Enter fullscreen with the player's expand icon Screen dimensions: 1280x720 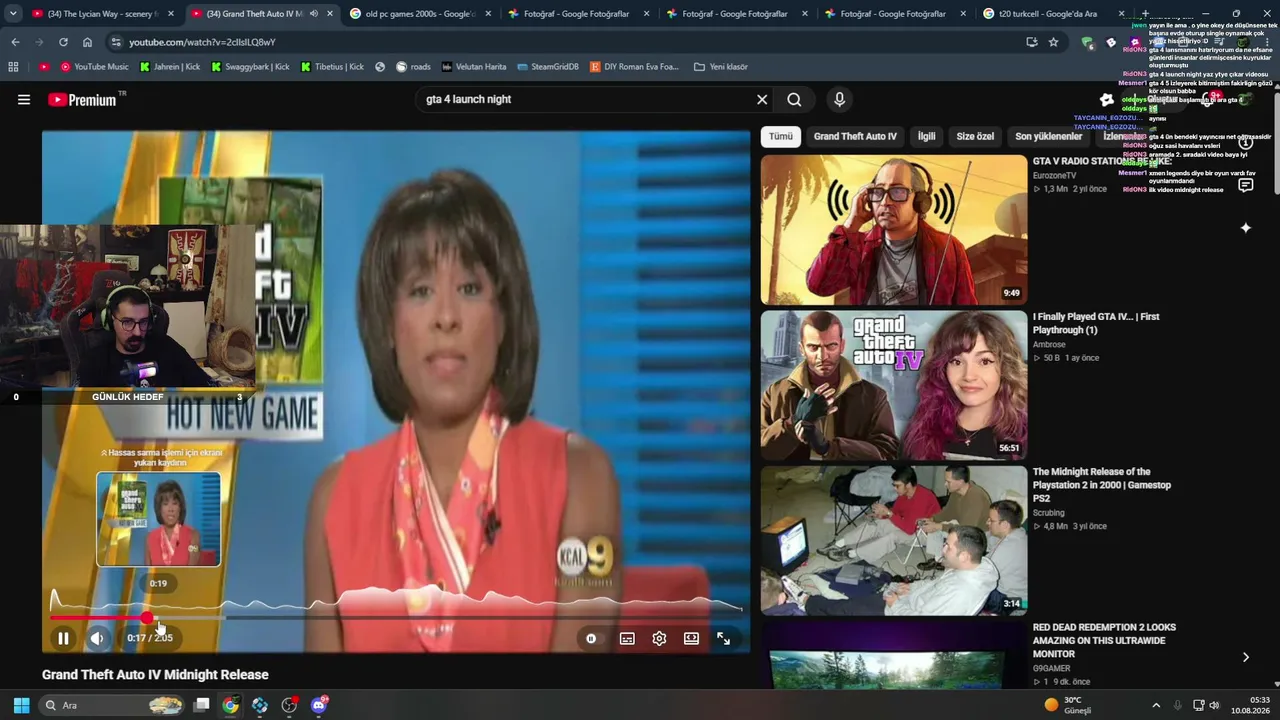tap(723, 638)
